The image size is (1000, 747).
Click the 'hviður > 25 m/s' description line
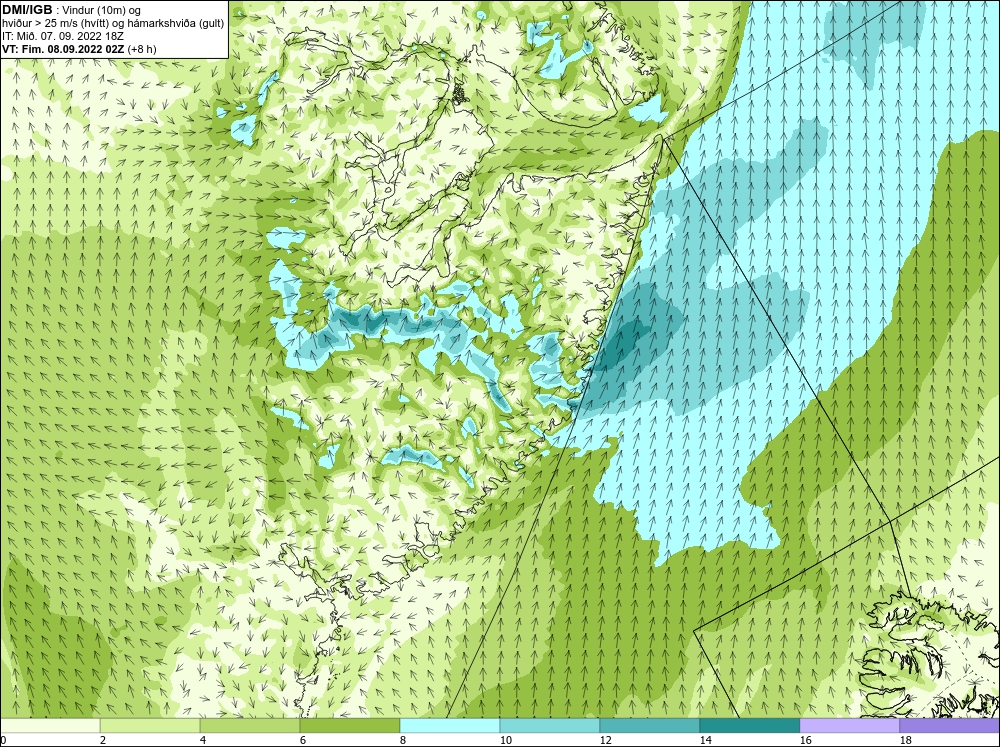point(113,23)
